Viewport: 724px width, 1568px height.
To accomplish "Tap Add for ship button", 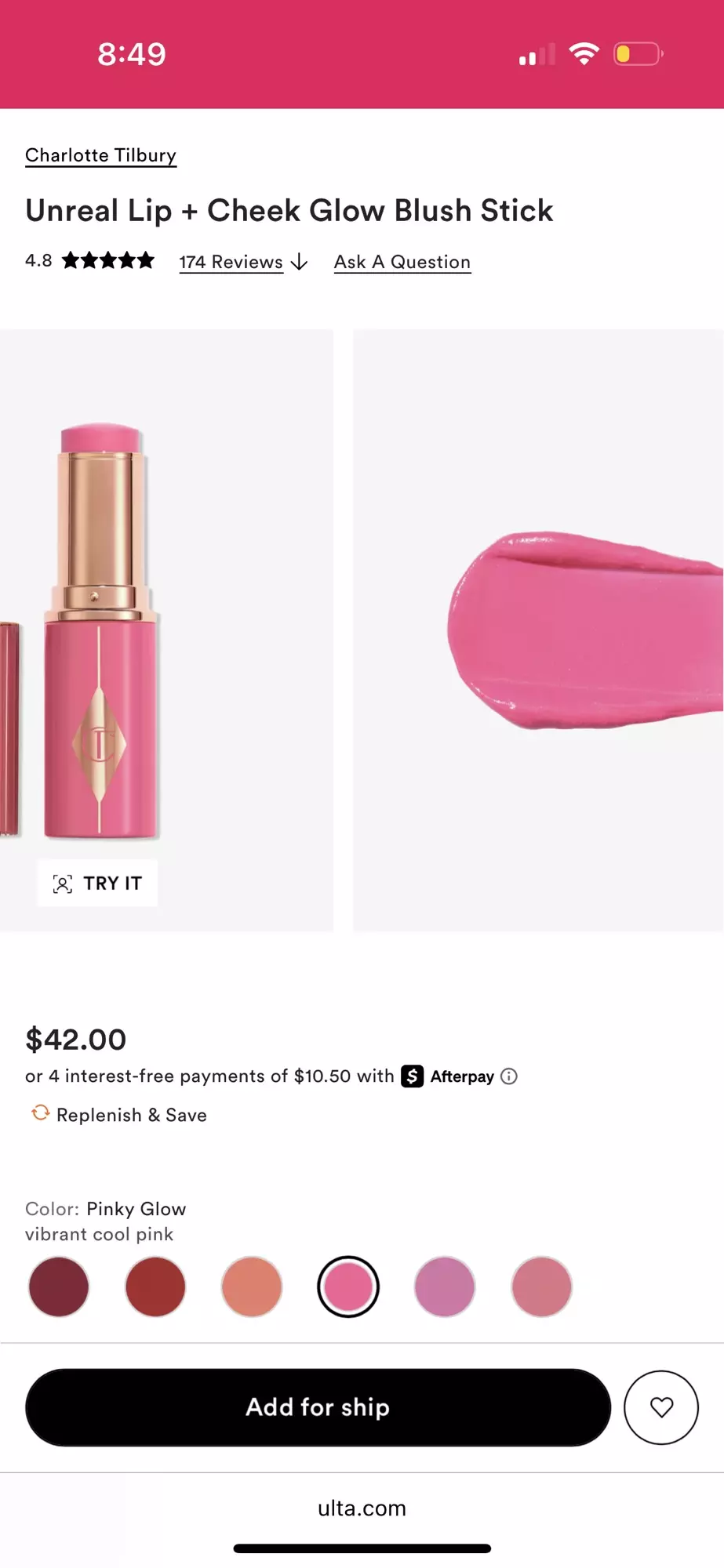I will tap(316, 1407).
